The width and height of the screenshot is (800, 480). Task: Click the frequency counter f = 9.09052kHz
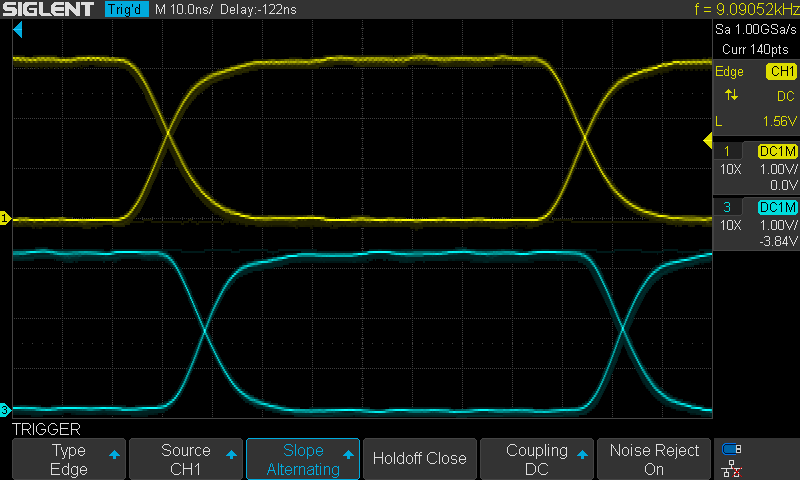tap(746, 9)
